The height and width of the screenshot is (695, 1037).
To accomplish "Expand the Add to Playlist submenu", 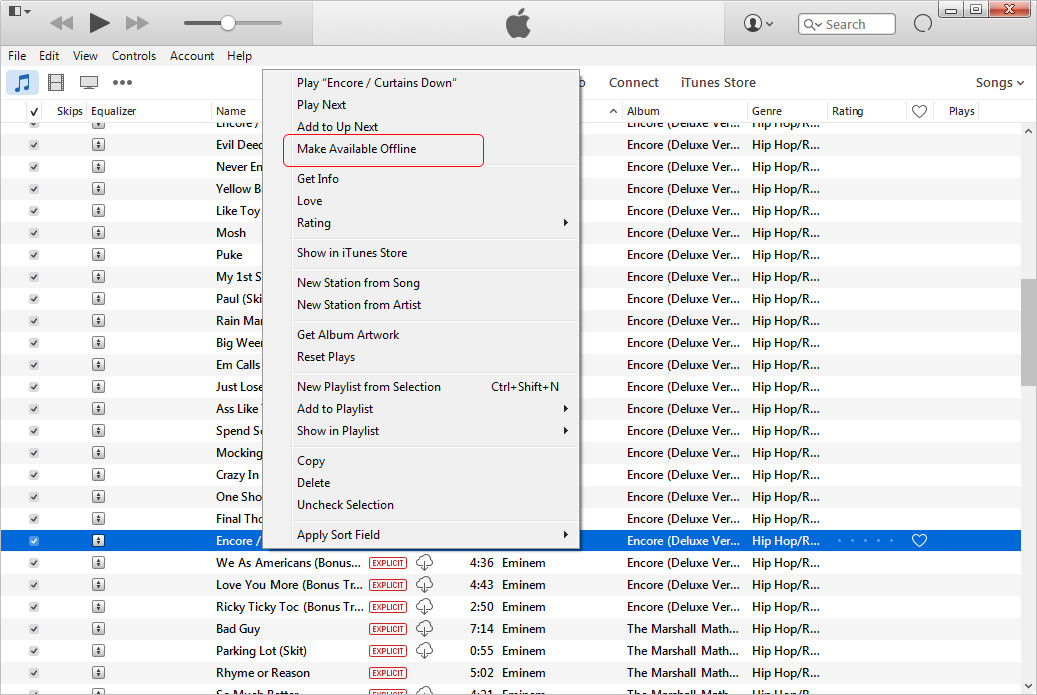I will pos(434,409).
